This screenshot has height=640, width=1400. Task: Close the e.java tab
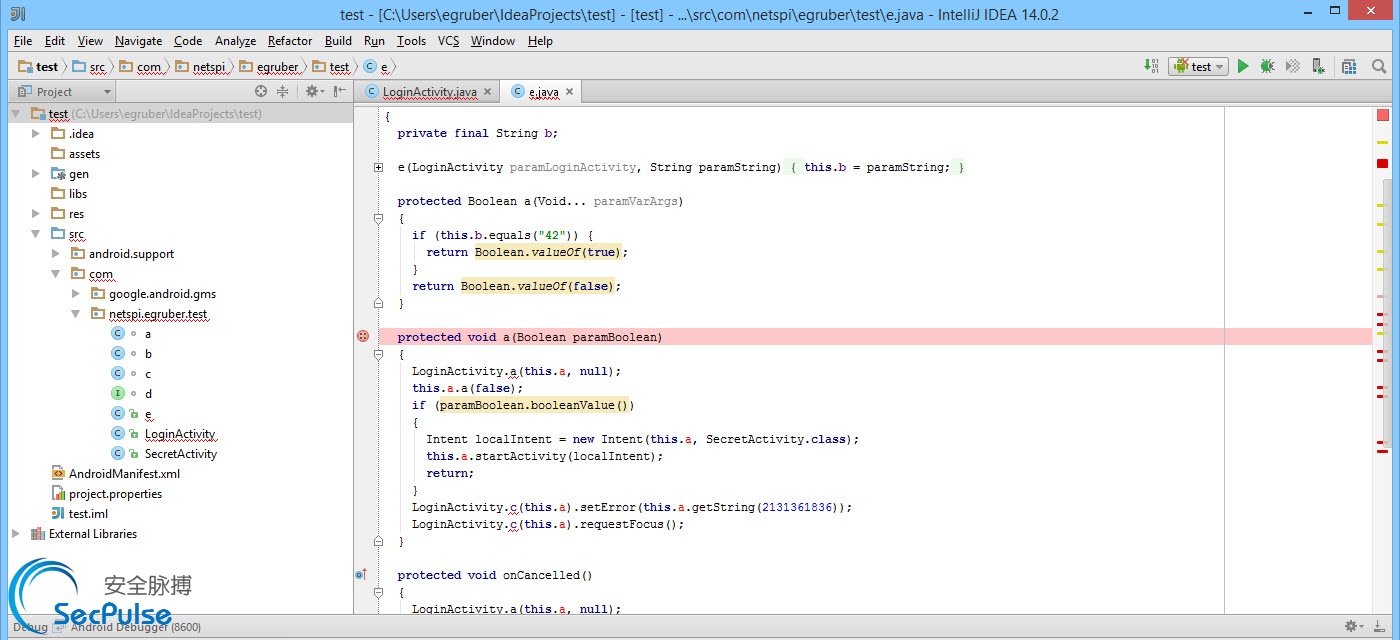(x=569, y=91)
